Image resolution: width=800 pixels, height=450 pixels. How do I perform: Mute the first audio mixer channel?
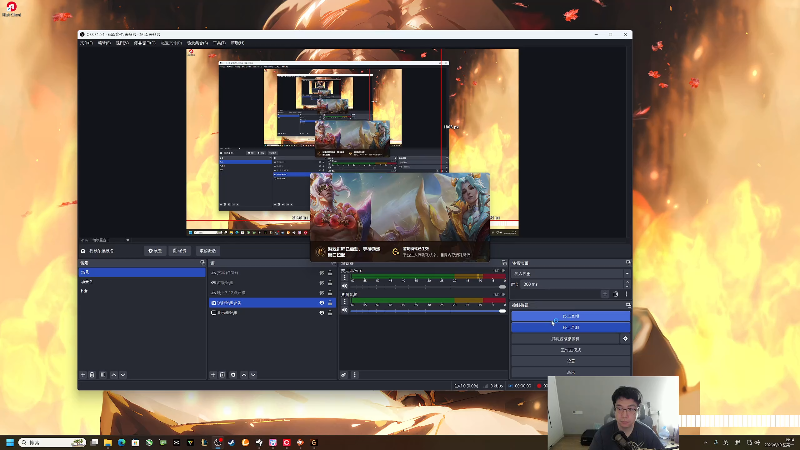[x=344, y=286]
